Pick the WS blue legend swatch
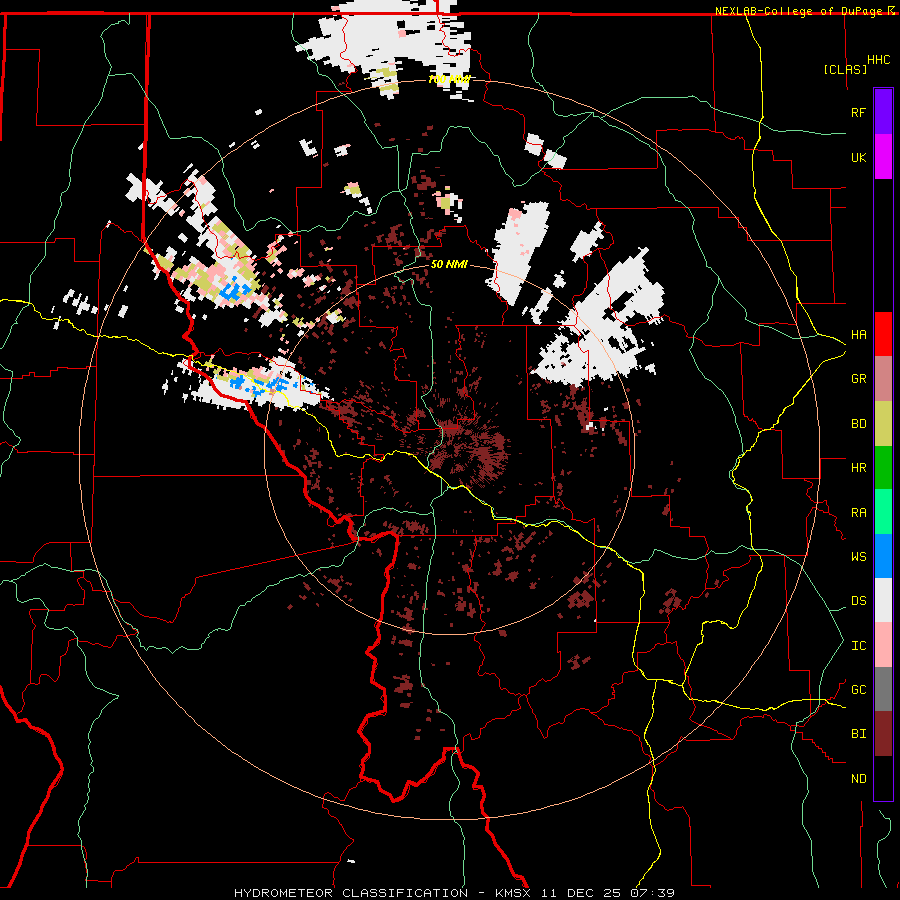 point(883,556)
